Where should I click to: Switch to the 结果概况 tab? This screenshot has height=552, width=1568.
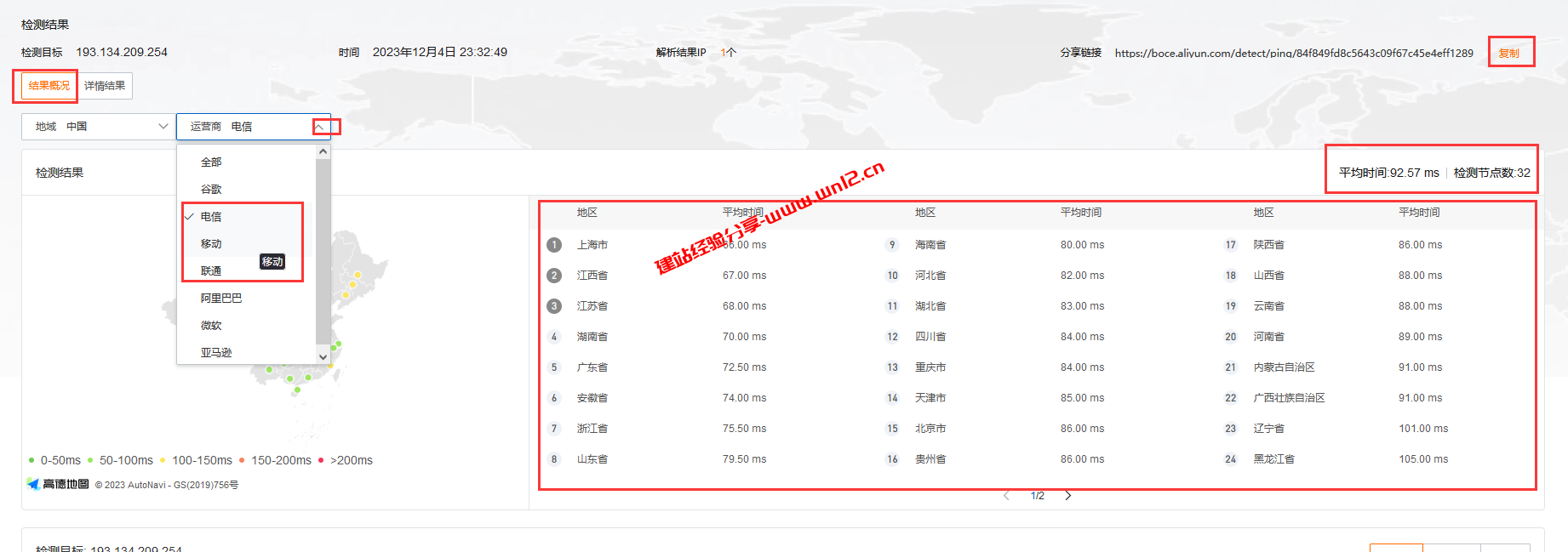pyautogui.click(x=49, y=86)
